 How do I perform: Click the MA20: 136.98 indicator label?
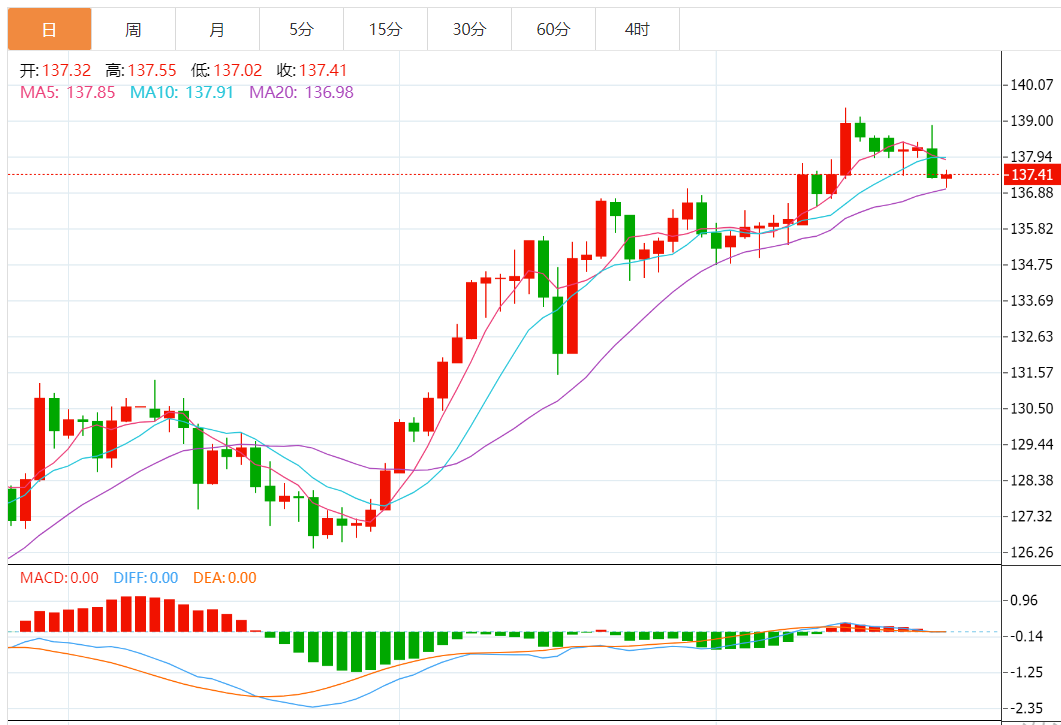[301, 92]
